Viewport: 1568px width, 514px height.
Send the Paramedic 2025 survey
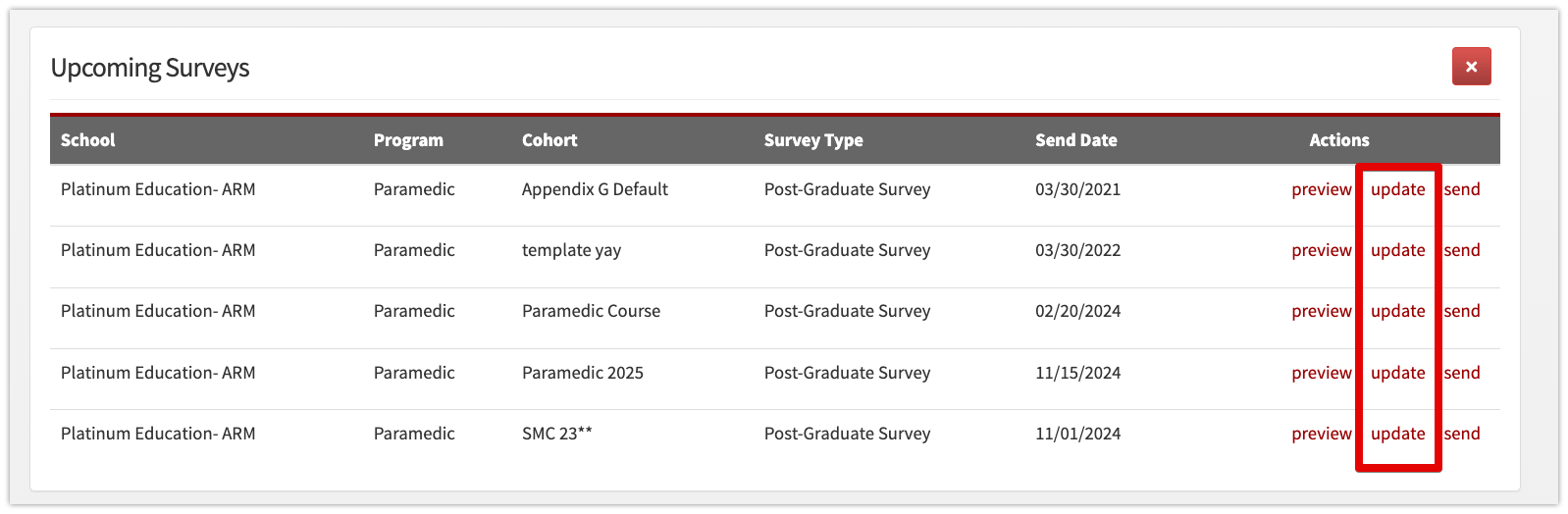pos(1462,373)
